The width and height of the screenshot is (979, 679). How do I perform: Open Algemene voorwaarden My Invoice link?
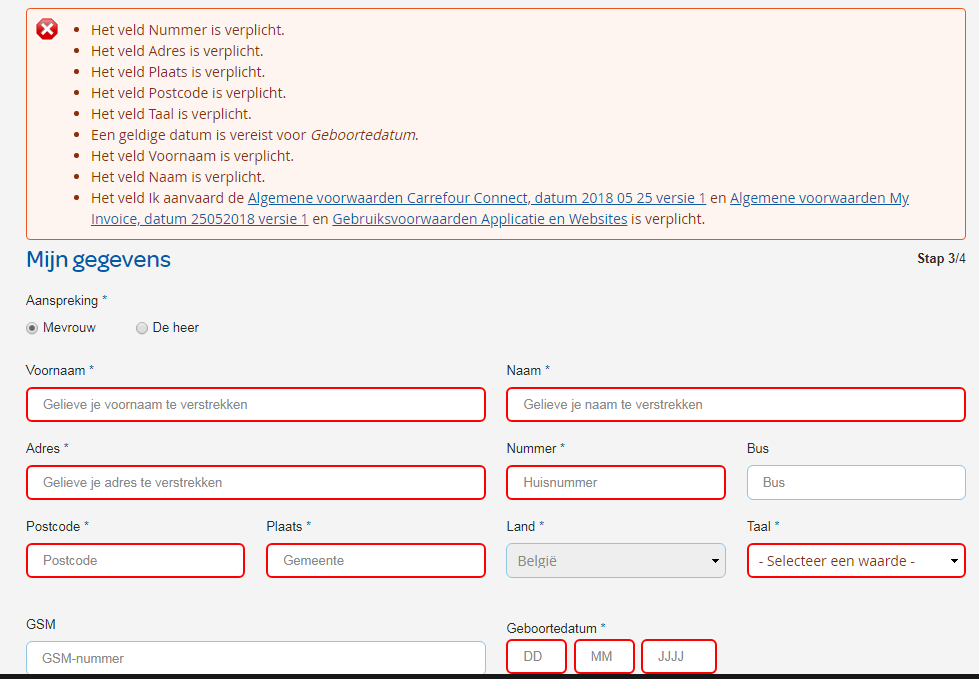click(x=819, y=198)
